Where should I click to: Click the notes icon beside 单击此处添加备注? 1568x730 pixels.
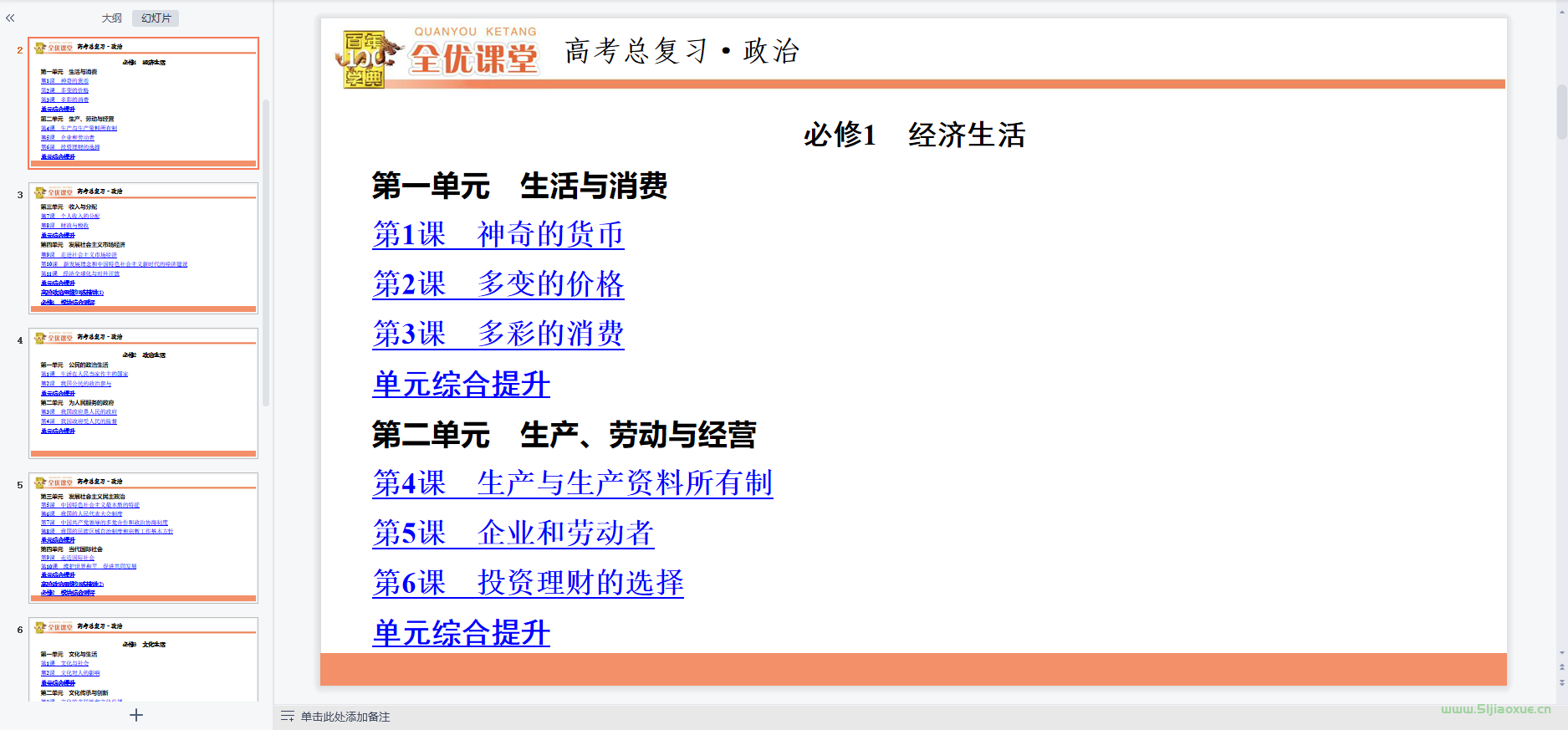pyautogui.click(x=288, y=717)
